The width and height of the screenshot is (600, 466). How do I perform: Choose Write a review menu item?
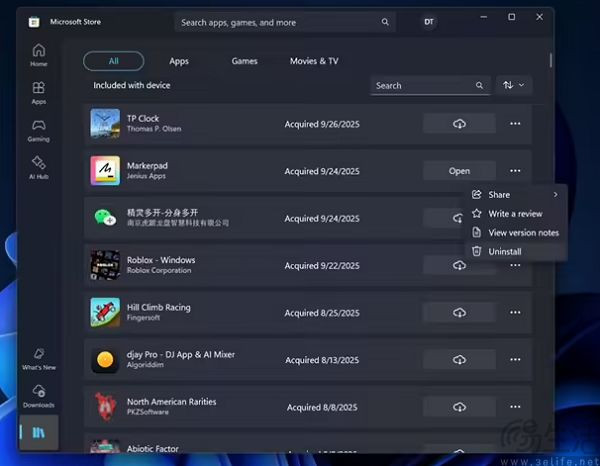point(514,214)
